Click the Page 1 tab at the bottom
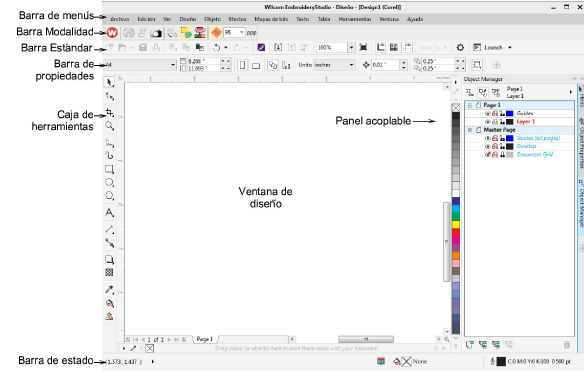Screen dimensions: 584x386 pos(204,339)
